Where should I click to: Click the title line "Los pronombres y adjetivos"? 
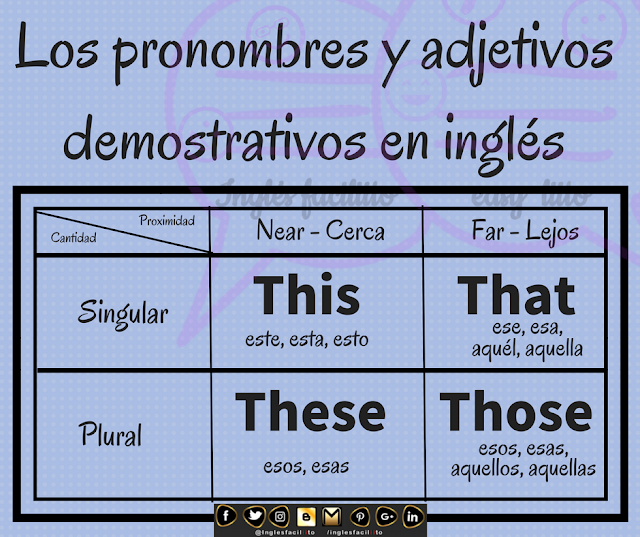[314, 53]
